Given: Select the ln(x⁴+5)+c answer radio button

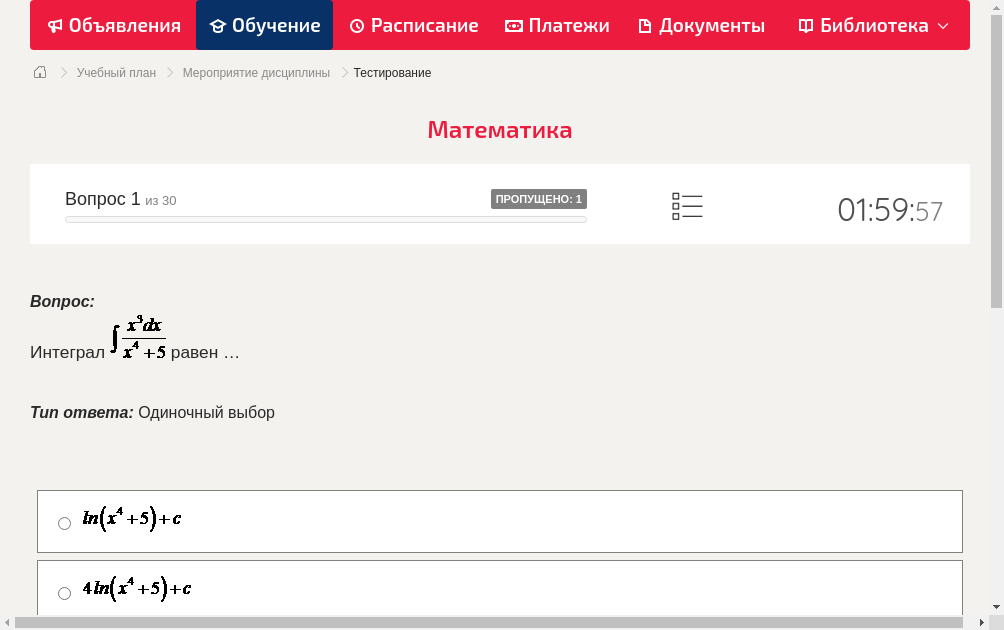Looking at the screenshot, I should click(x=64, y=523).
